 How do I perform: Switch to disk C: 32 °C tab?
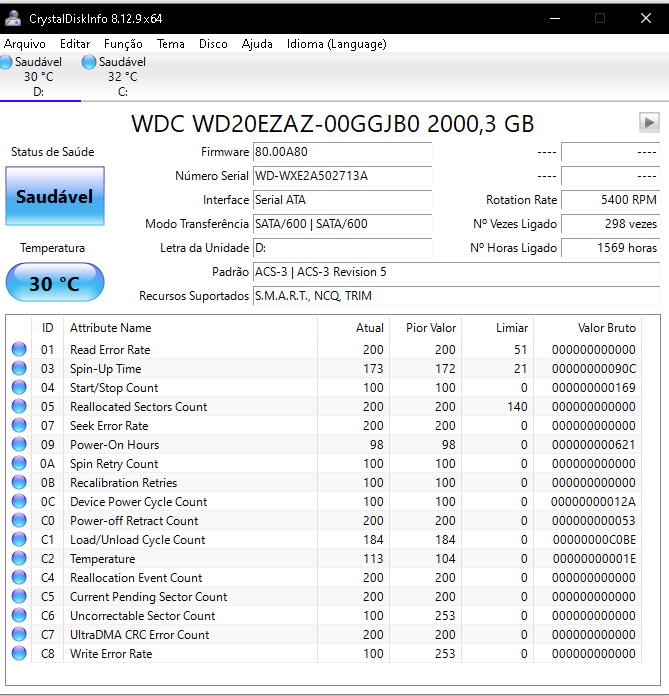(122, 77)
